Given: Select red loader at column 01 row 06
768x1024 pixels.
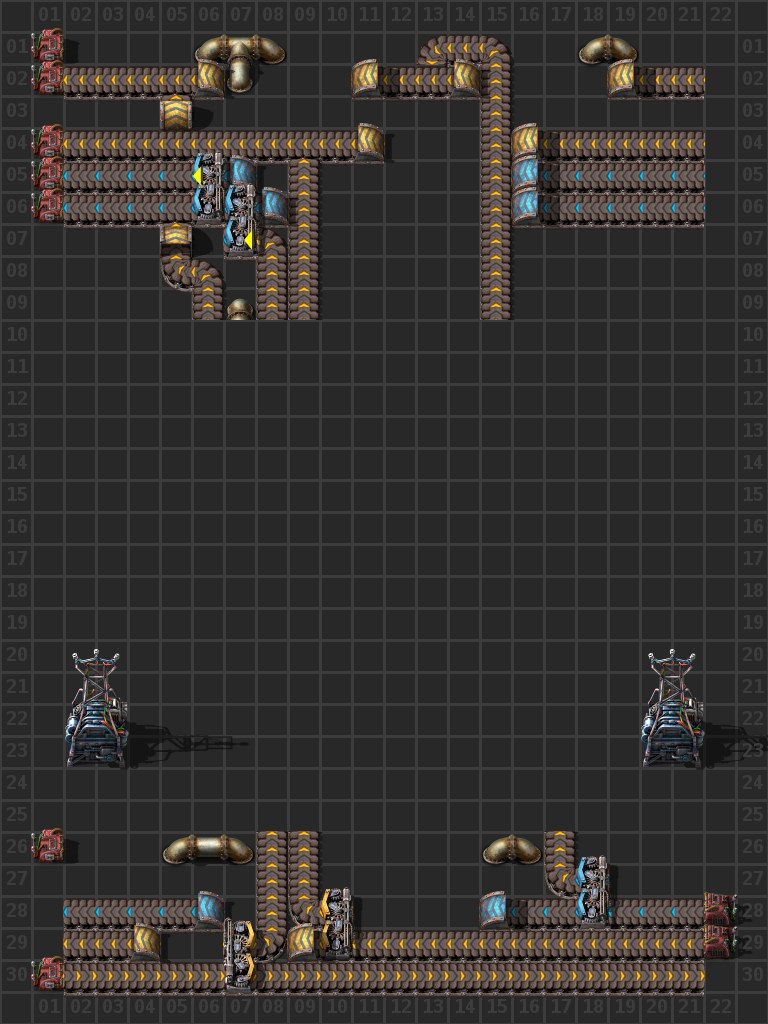Looking at the screenshot, I should [x=48, y=206].
